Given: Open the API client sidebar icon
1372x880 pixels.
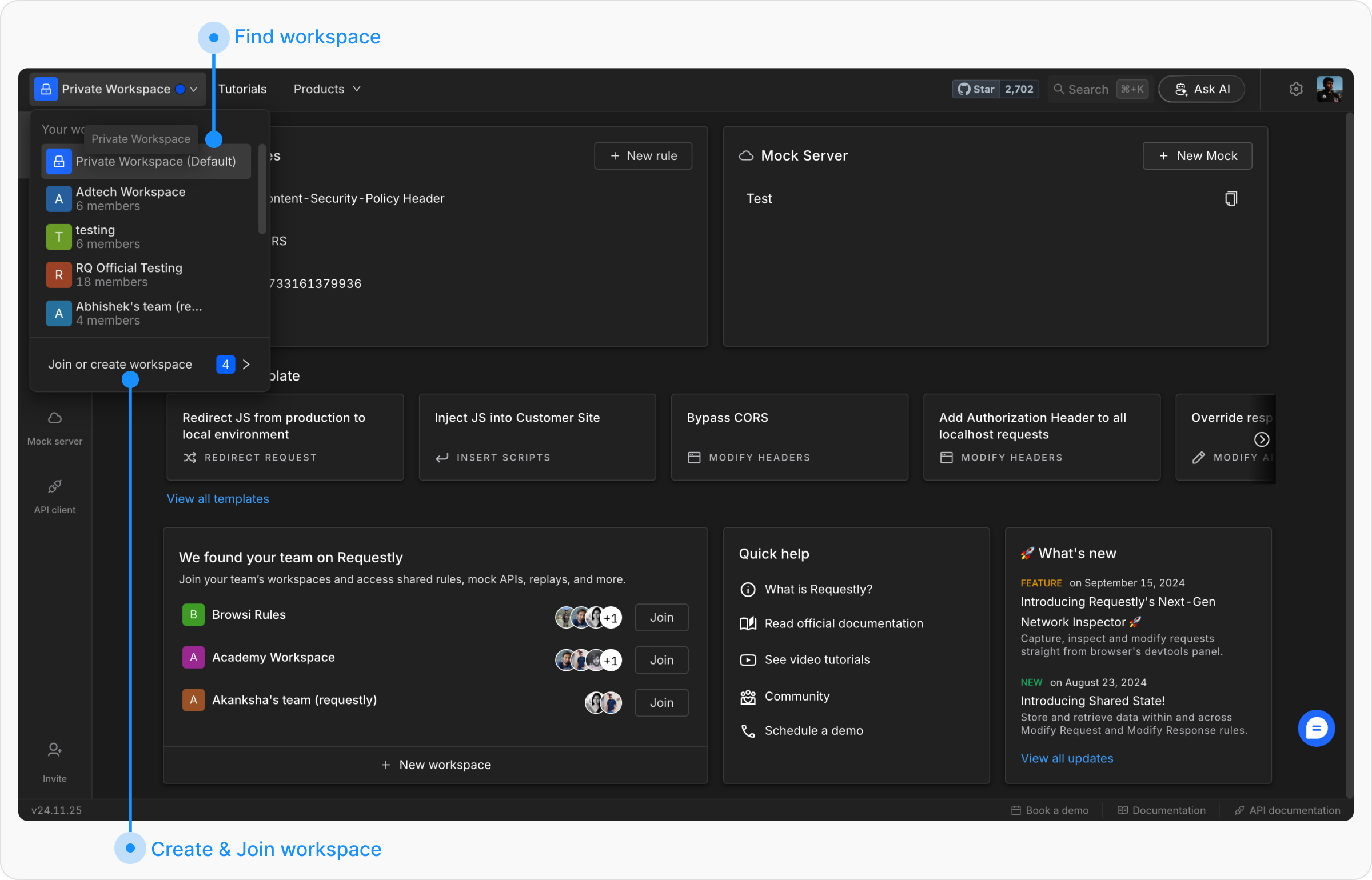Looking at the screenshot, I should [x=55, y=487].
